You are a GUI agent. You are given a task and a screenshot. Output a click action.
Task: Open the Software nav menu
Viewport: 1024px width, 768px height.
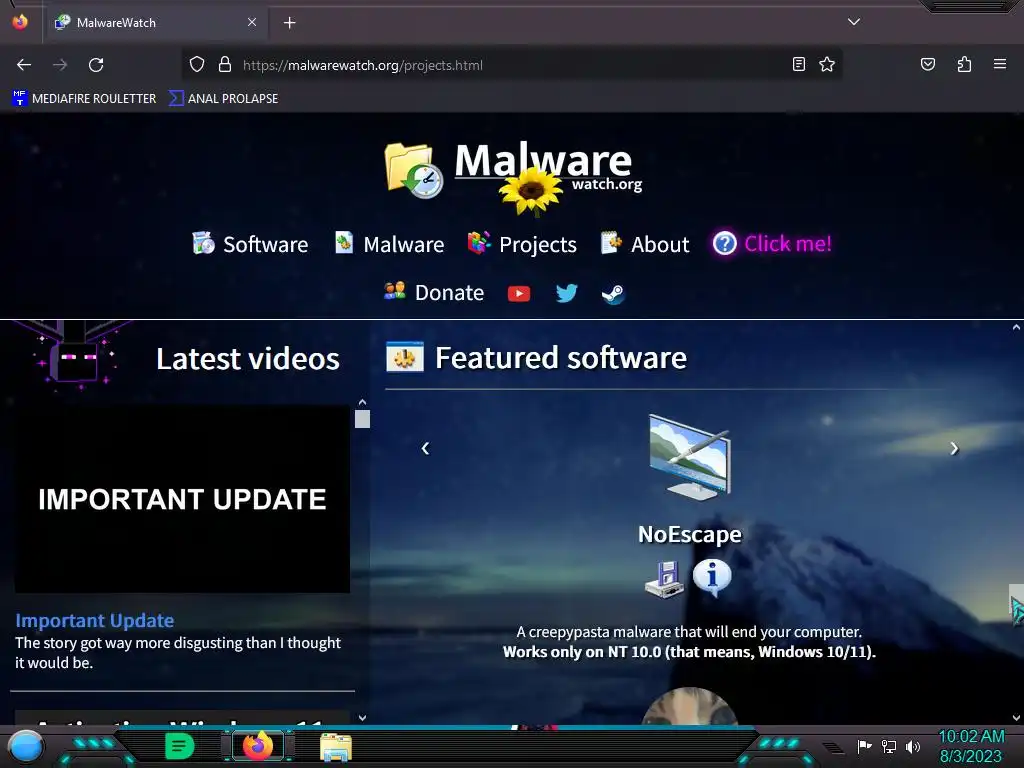coord(250,244)
